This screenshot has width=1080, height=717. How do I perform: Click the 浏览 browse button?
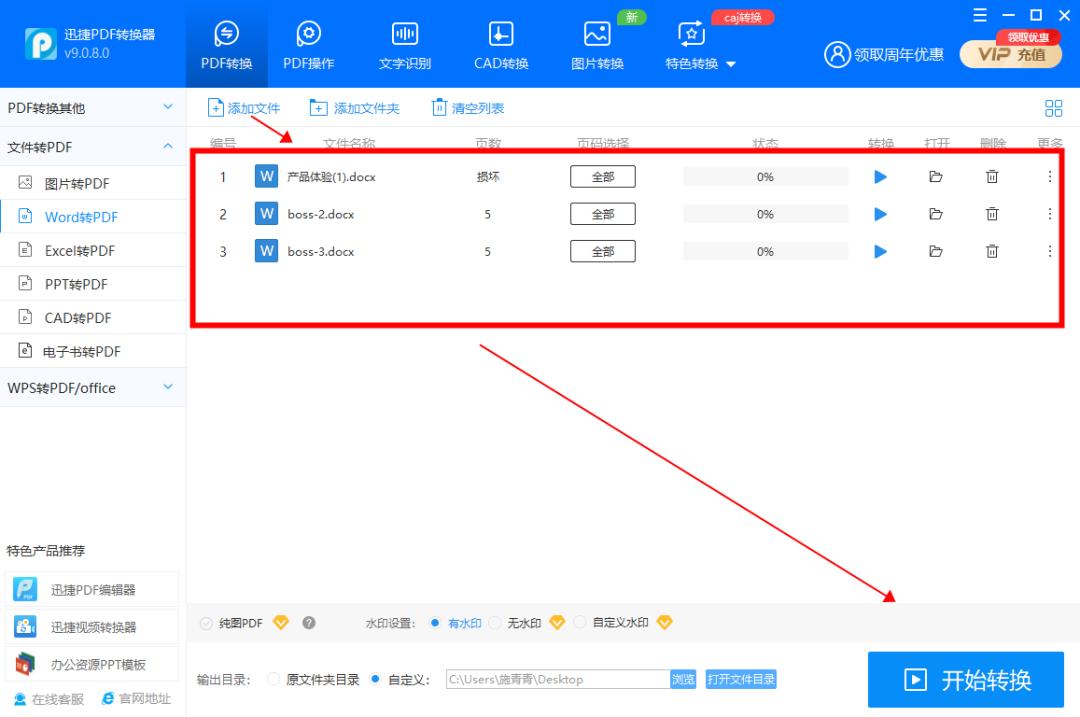(x=682, y=679)
